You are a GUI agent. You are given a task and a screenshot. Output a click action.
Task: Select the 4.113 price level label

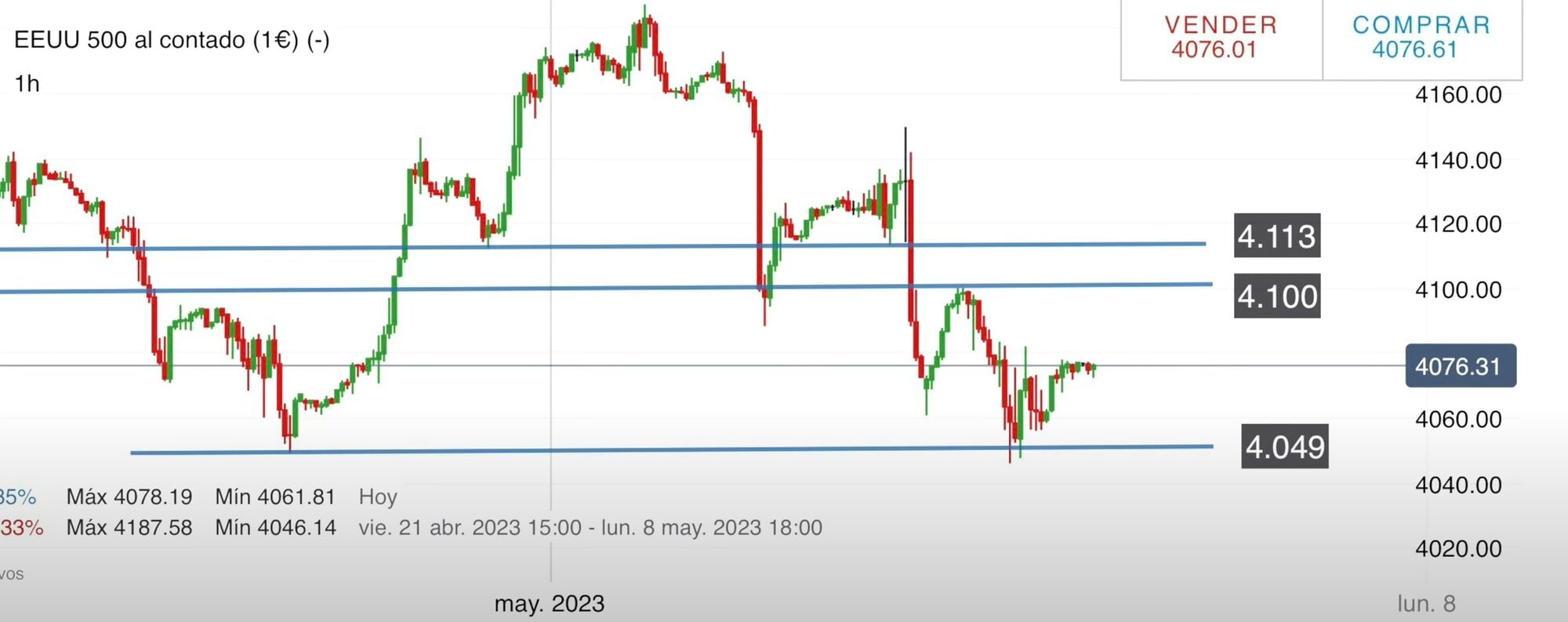click(x=1276, y=236)
